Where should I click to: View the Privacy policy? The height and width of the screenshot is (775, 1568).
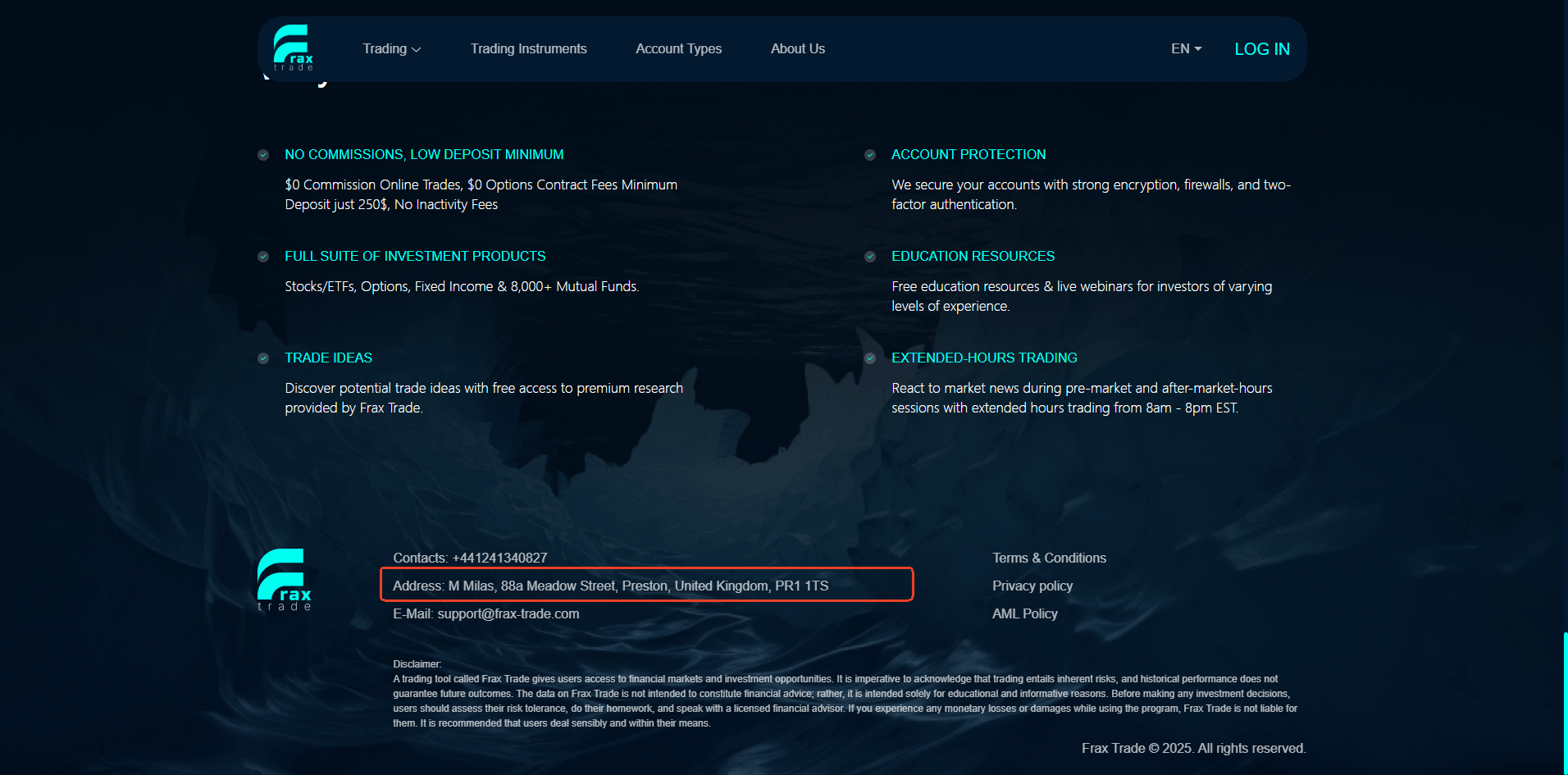point(1032,586)
